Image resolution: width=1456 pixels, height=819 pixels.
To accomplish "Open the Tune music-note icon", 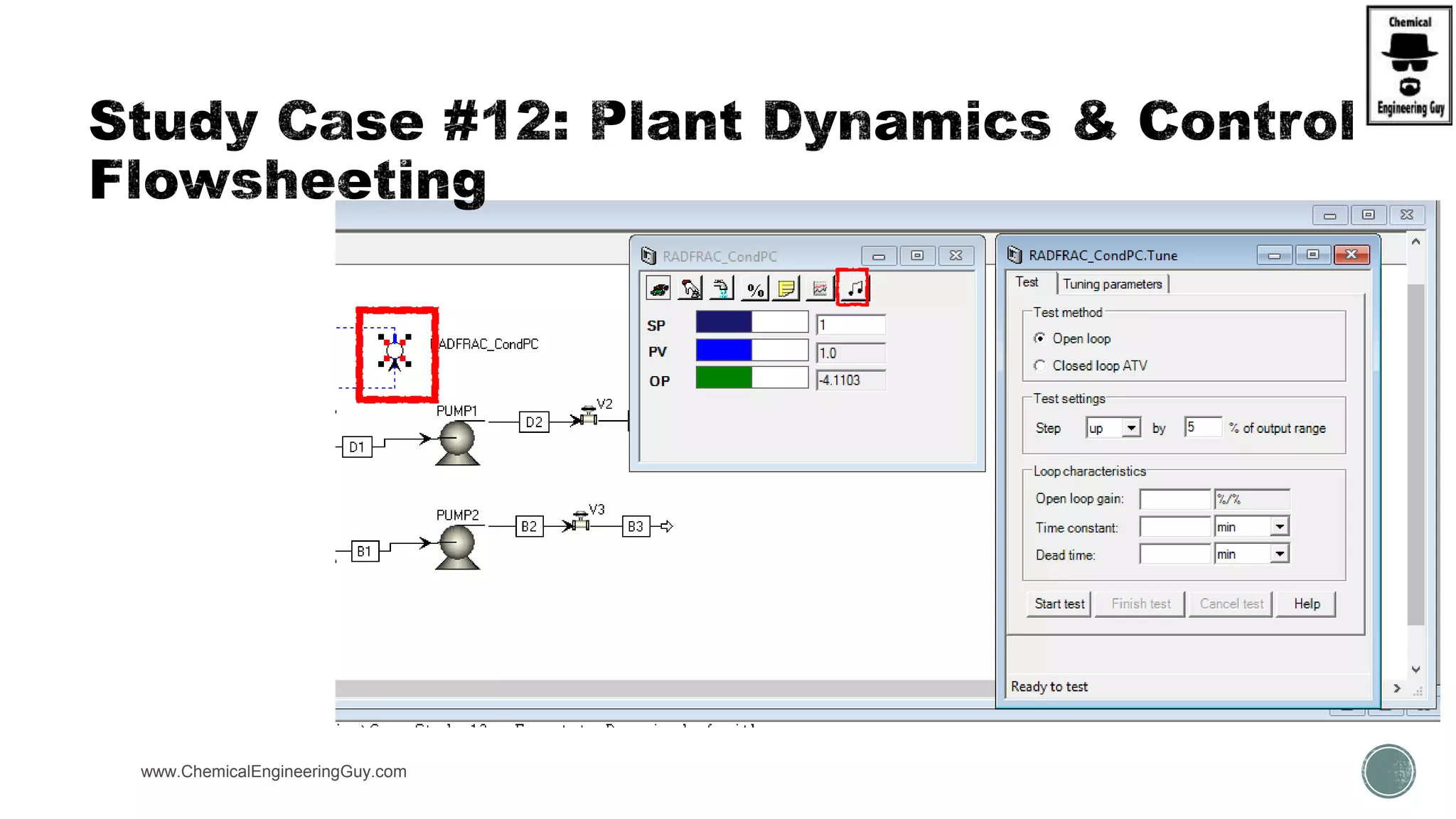I will (854, 288).
